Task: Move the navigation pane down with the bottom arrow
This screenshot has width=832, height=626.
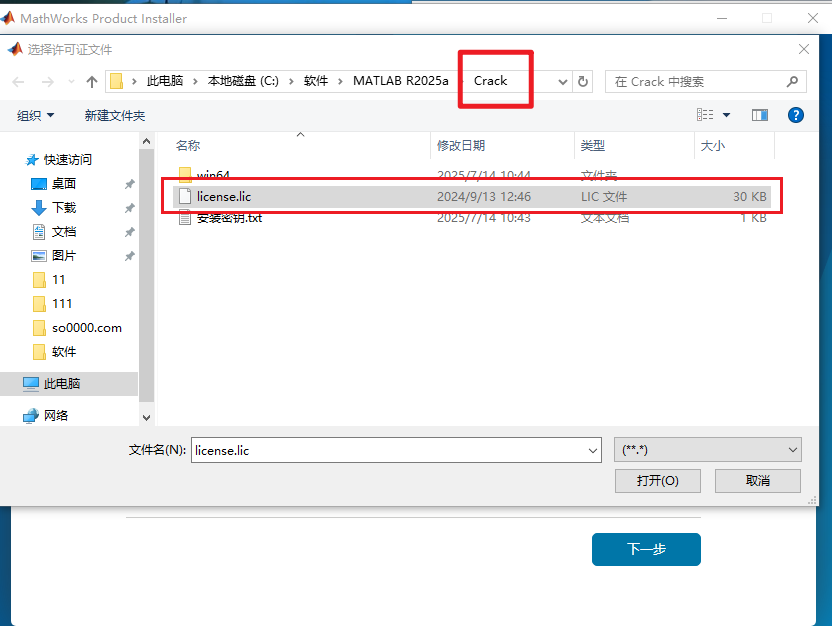Action: coord(146,418)
